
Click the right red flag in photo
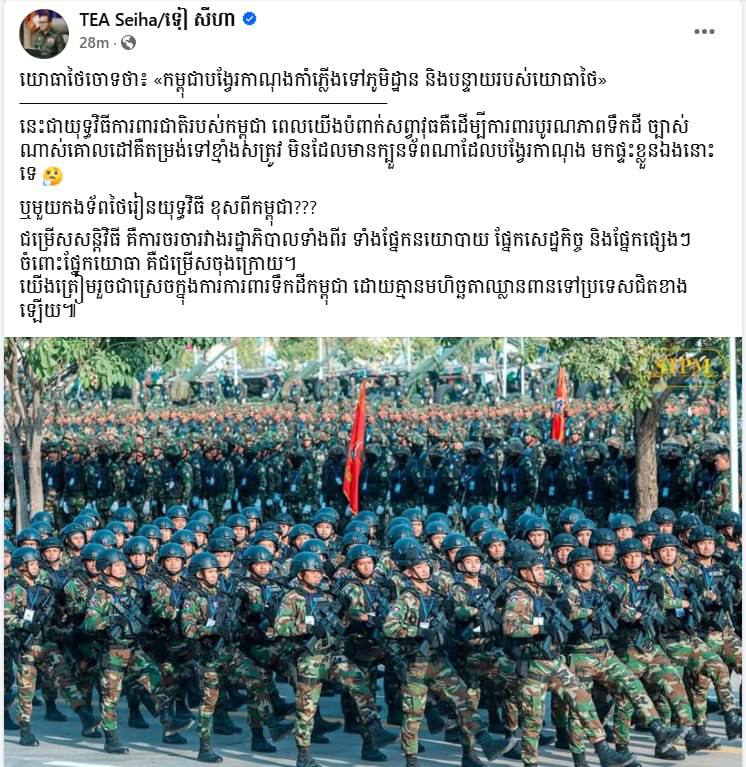[560, 406]
